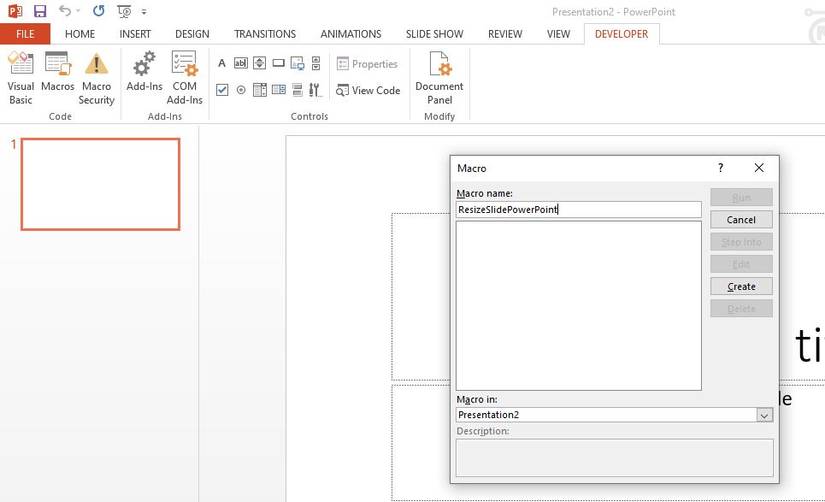Viewport: 825px width, 502px height.
Task: Insert a Label control
Action: pyautogui.click(x=222, y=63)
